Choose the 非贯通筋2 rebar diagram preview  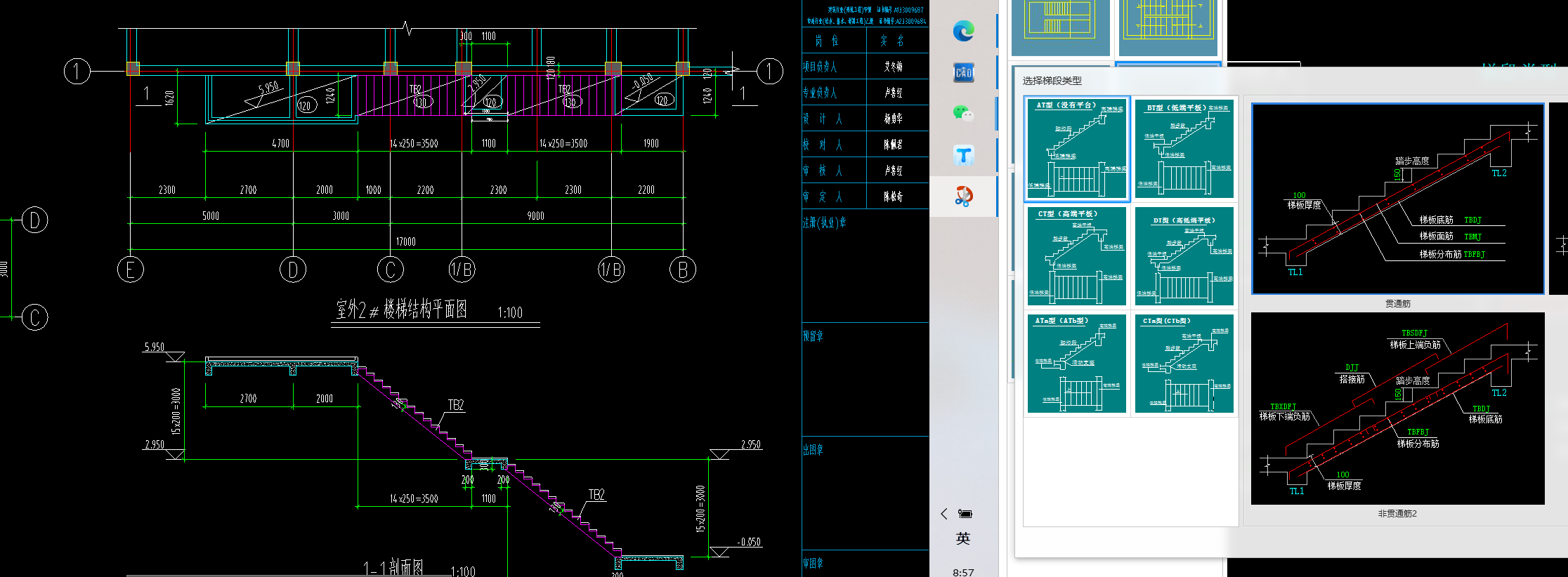click(1398, 409)
